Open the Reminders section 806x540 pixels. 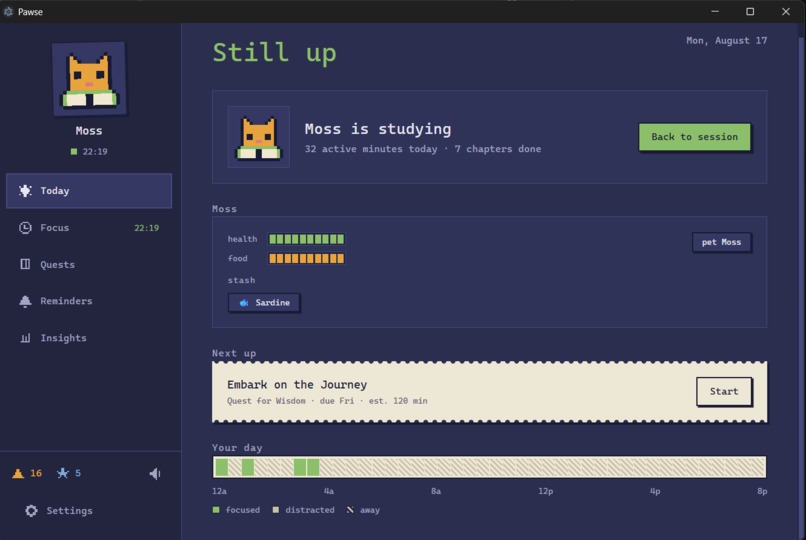click(x=88, y=301)
